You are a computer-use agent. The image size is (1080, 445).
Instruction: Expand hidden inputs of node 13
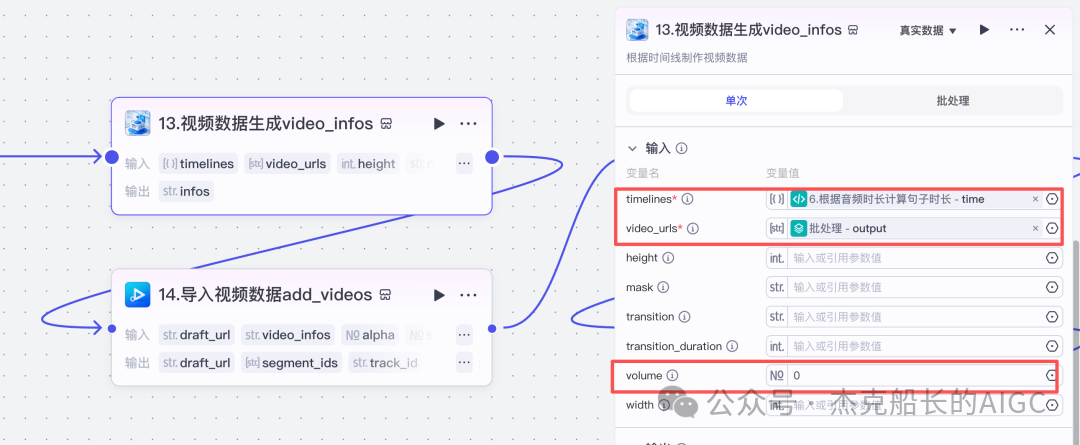pyautogui.click(x=464, y=163)
